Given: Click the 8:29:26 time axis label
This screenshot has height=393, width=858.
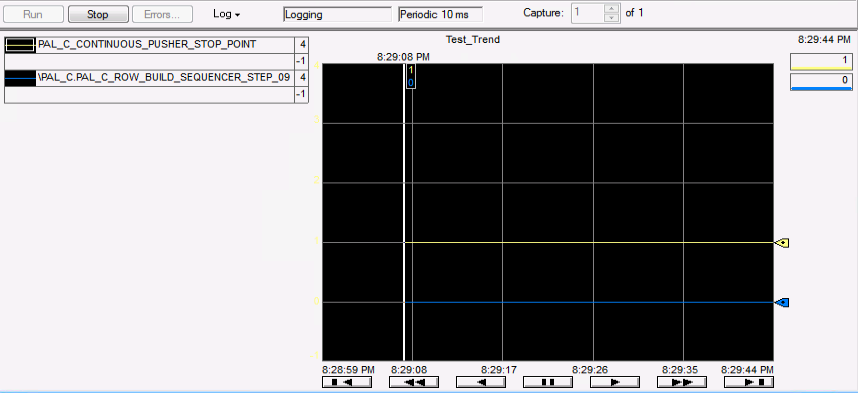Looking at the screenshot, I should coord(590,369).
